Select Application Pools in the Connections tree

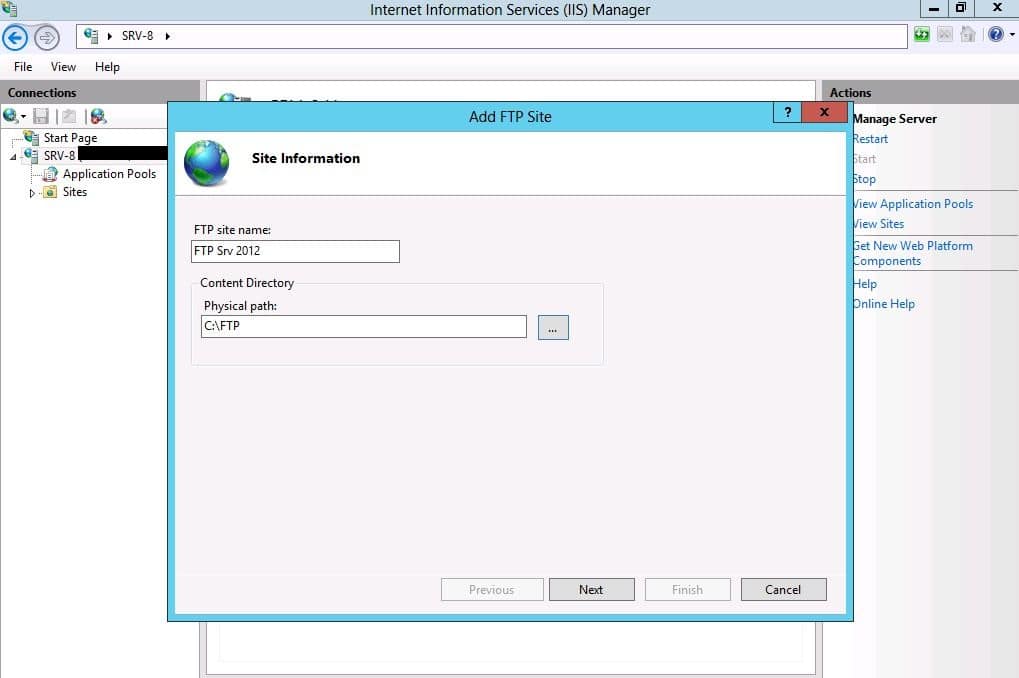pyautogui.click(x=109, y=174)
